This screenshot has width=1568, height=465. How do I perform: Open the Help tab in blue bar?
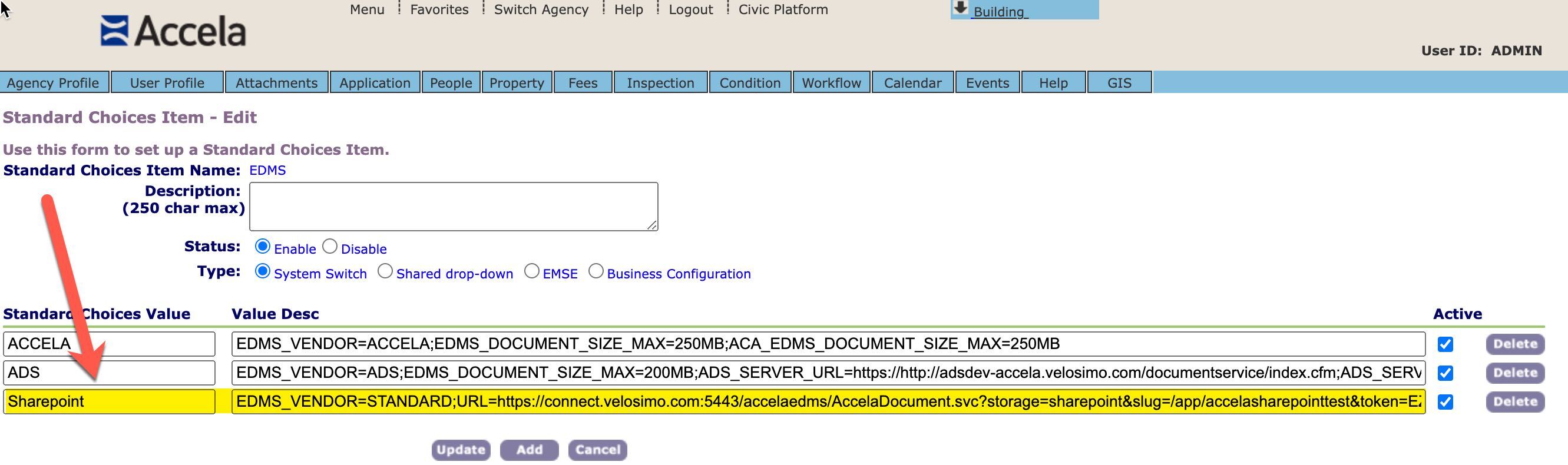1053,83
